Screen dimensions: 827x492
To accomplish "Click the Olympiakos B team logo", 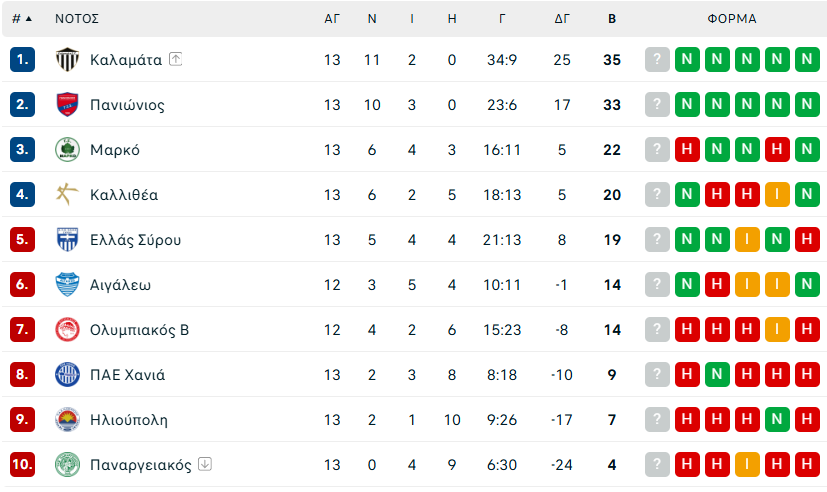I will 66,330.
